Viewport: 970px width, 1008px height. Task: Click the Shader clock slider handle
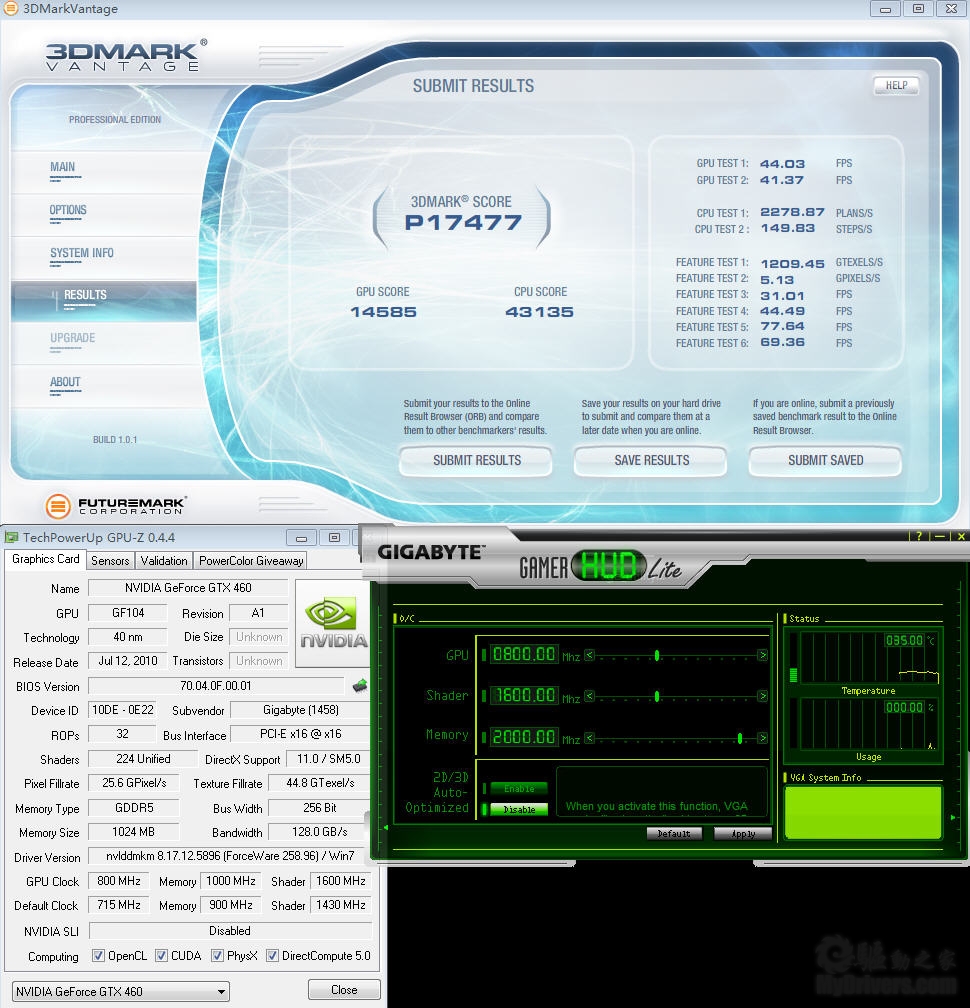(x=657, y=696)
